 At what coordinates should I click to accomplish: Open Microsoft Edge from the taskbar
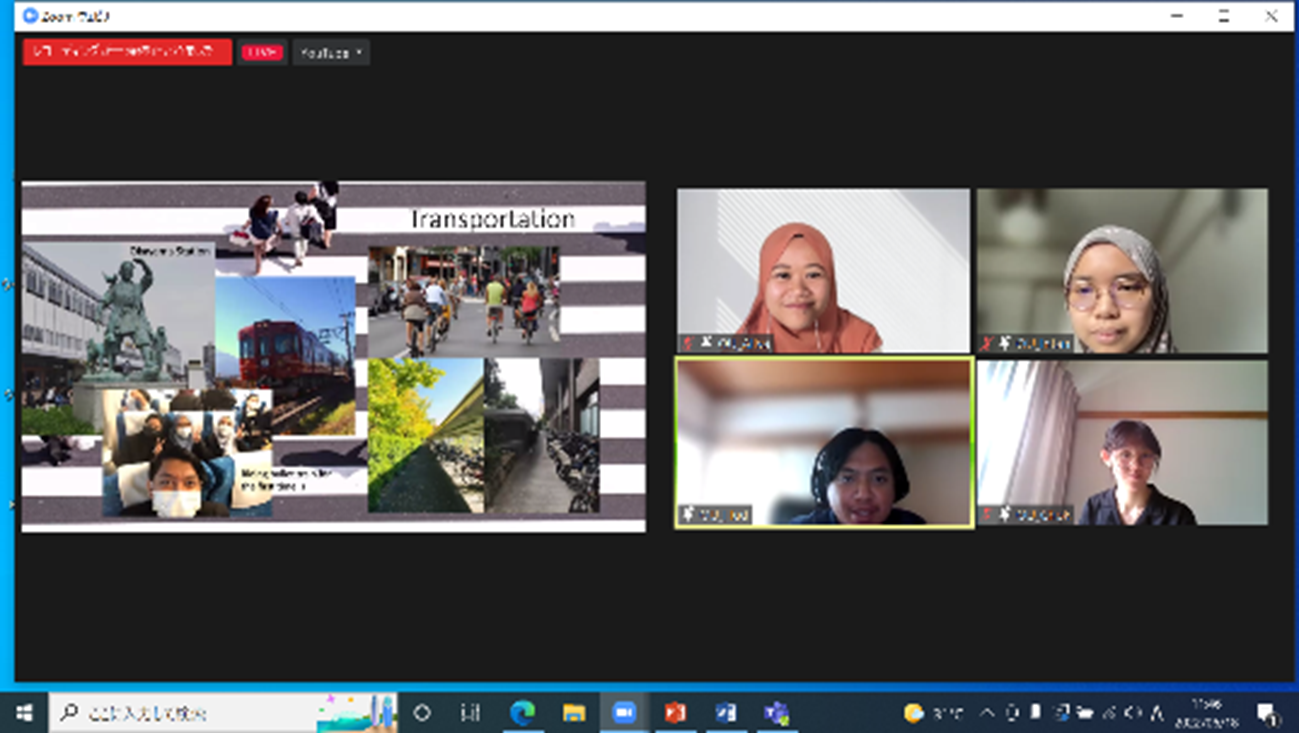pos(522,713)
